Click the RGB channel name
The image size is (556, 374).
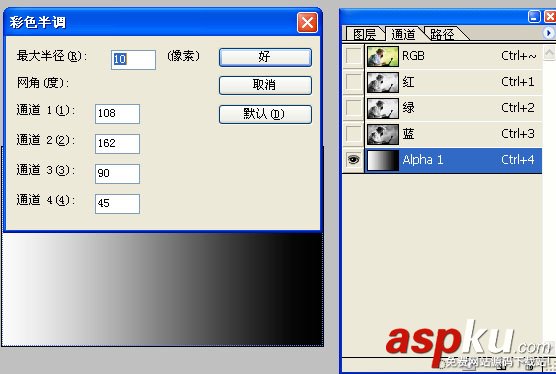(413, 56)
